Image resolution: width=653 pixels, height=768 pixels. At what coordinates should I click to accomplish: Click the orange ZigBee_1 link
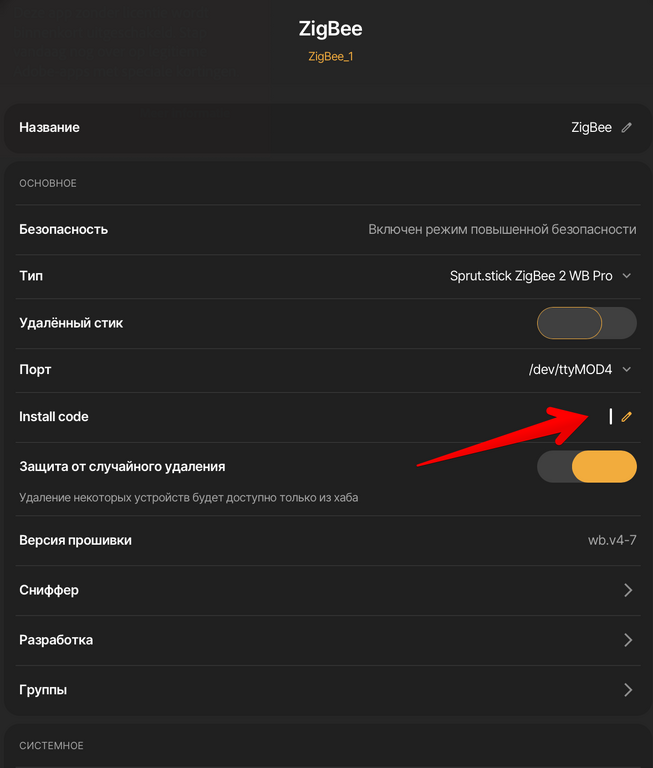click(x=330, y=57)
